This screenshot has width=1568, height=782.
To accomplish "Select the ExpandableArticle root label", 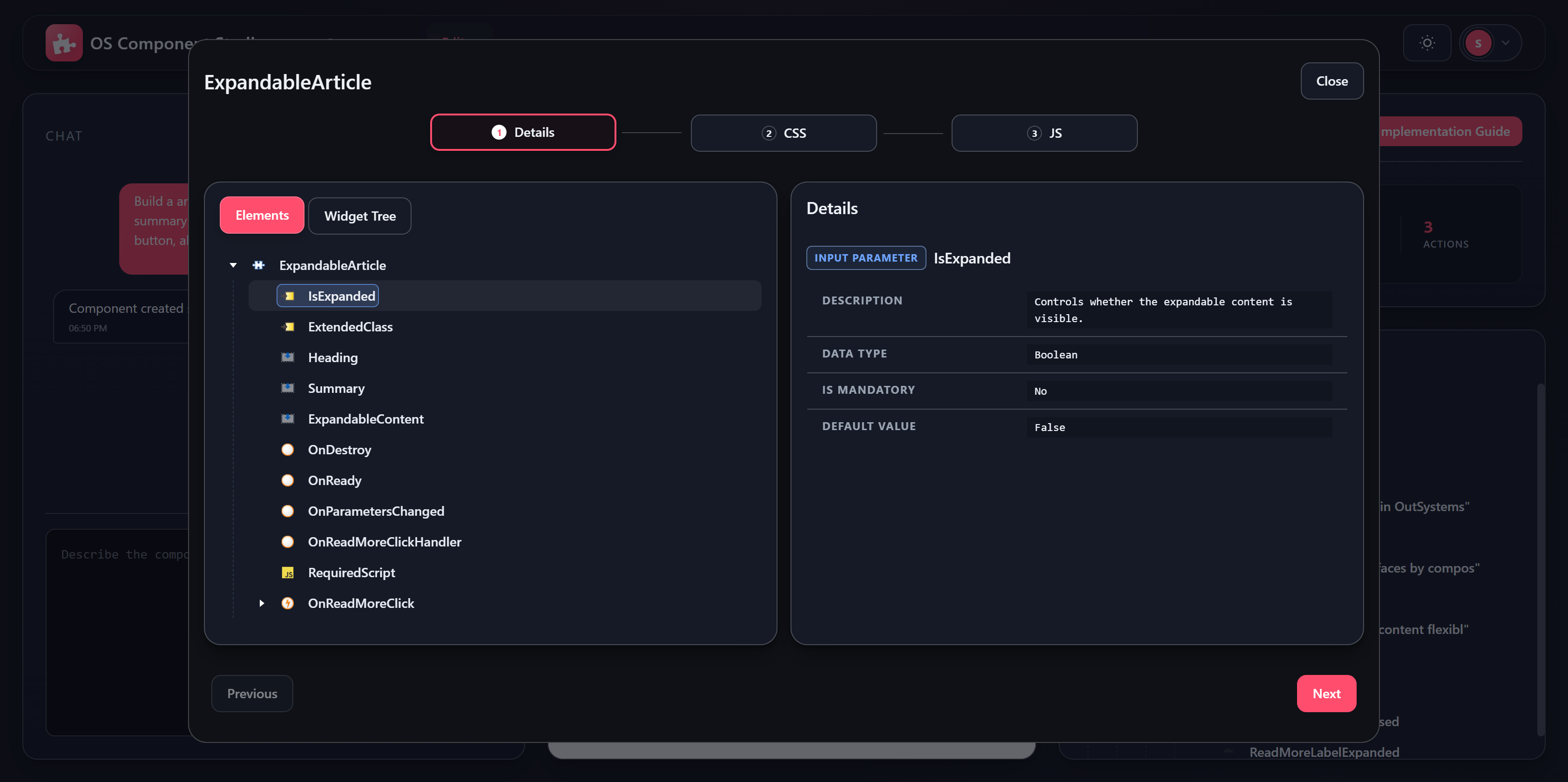I will (x=332, y=265).
